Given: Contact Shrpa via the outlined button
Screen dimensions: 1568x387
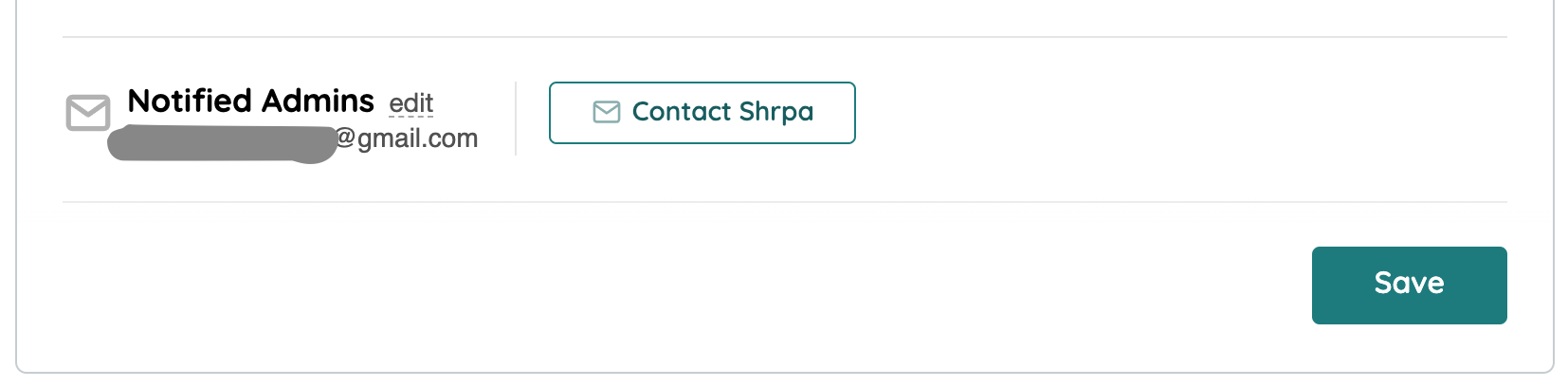Looking at the screenshot, I should pos(702,112).
